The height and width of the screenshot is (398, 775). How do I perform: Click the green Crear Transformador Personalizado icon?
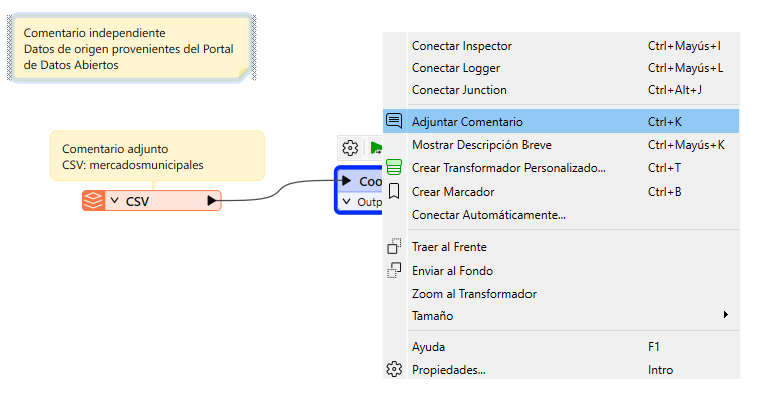394,167
